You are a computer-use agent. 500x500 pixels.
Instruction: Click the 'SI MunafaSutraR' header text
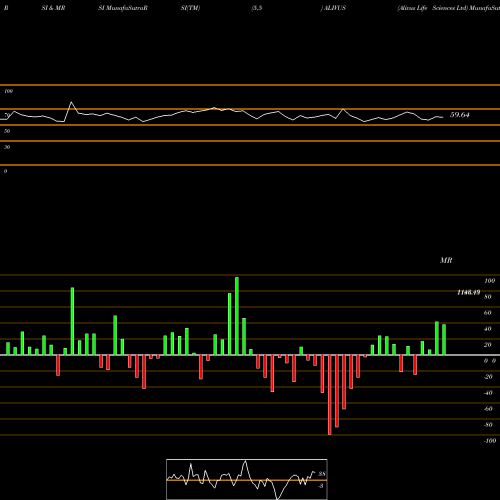123,8
